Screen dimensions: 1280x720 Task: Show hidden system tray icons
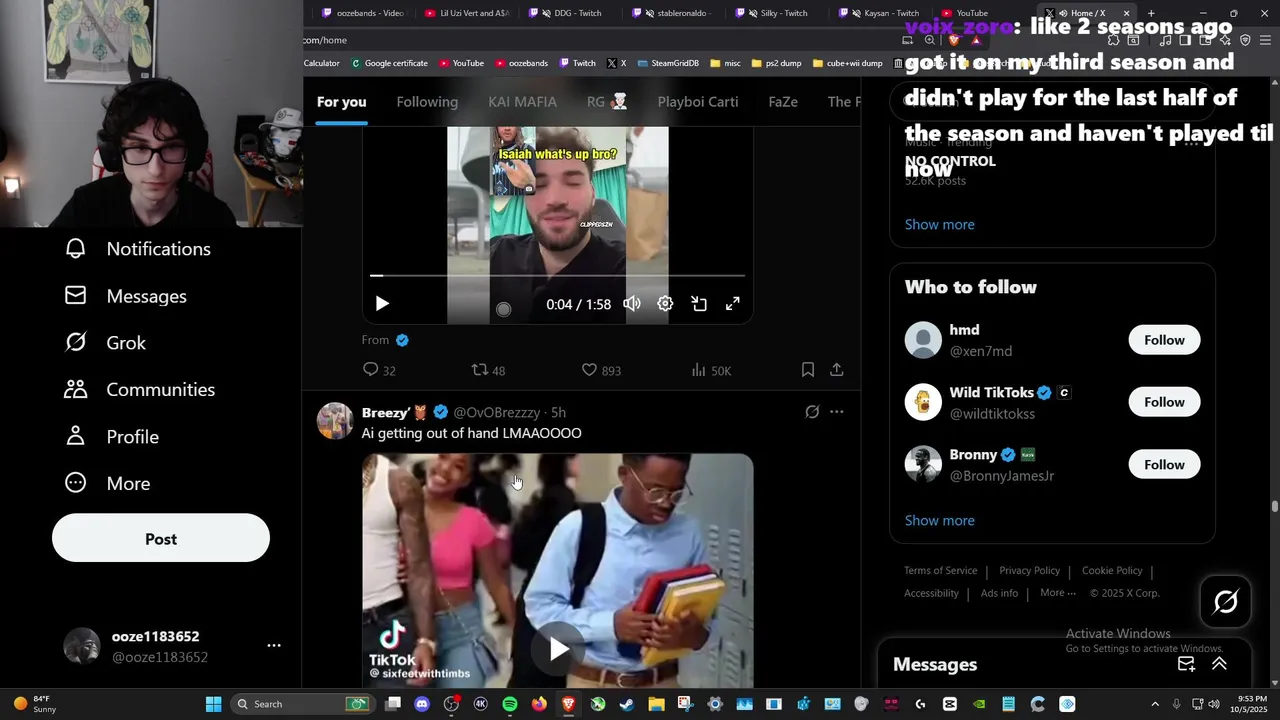[x=1155, y=704]
